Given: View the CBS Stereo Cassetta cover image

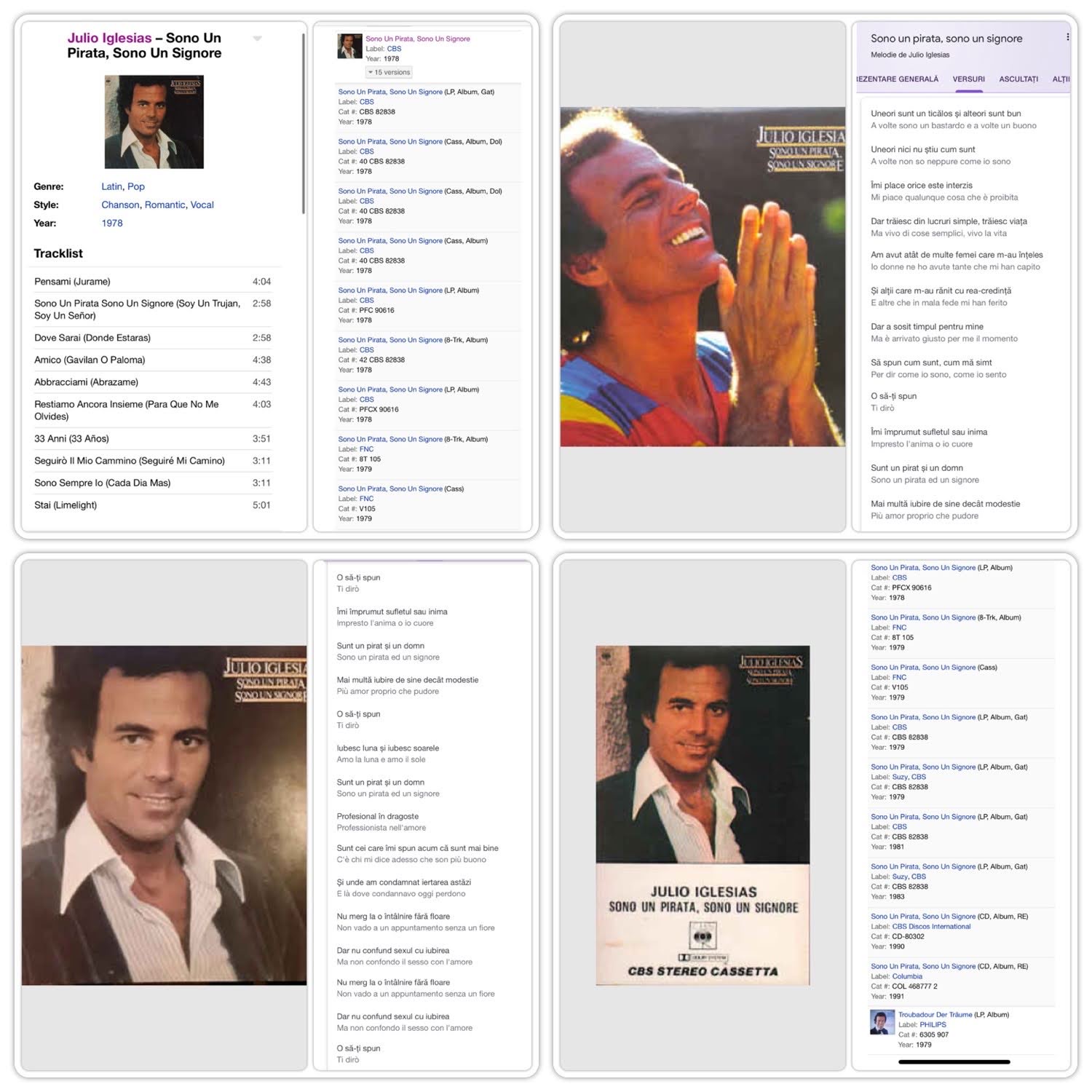Looking at the screenshot, I should [x=703, y=815].
